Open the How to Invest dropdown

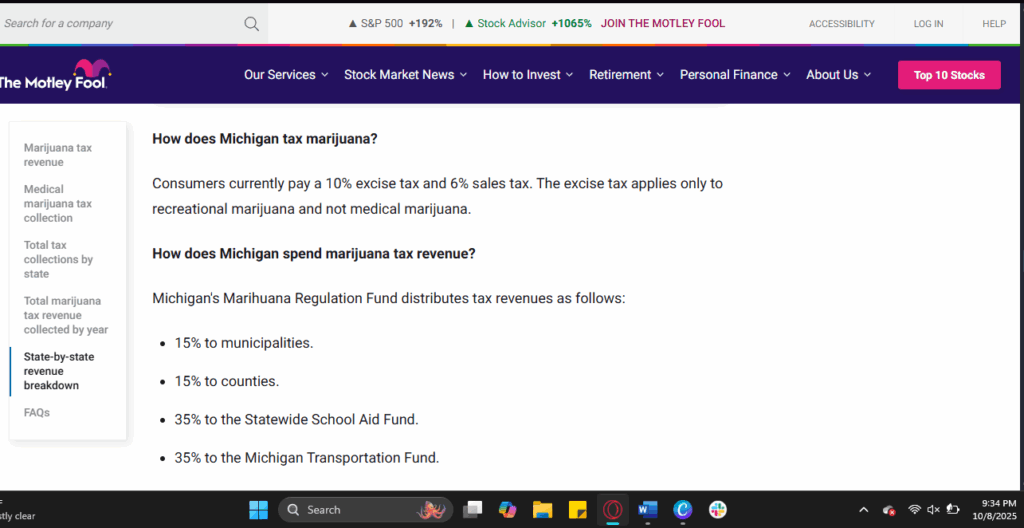click(528, 75)
